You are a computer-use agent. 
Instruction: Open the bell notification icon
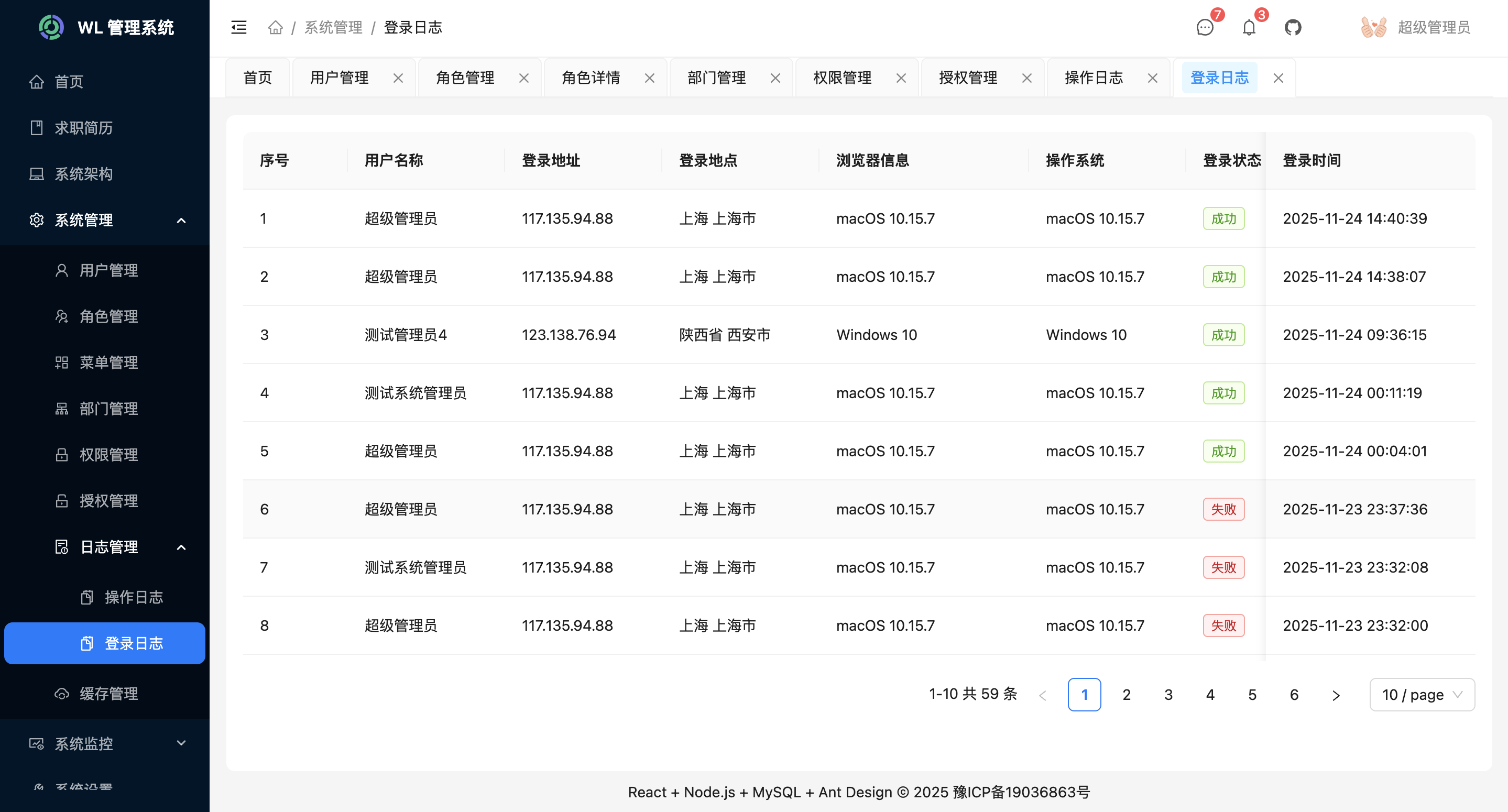coord(1249,28)
